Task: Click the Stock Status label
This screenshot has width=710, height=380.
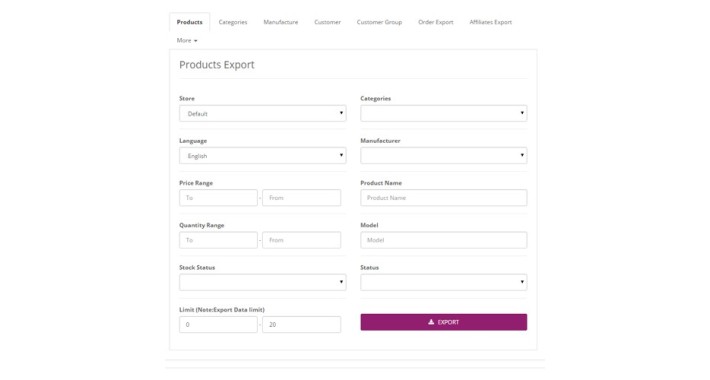Action: 197,268
